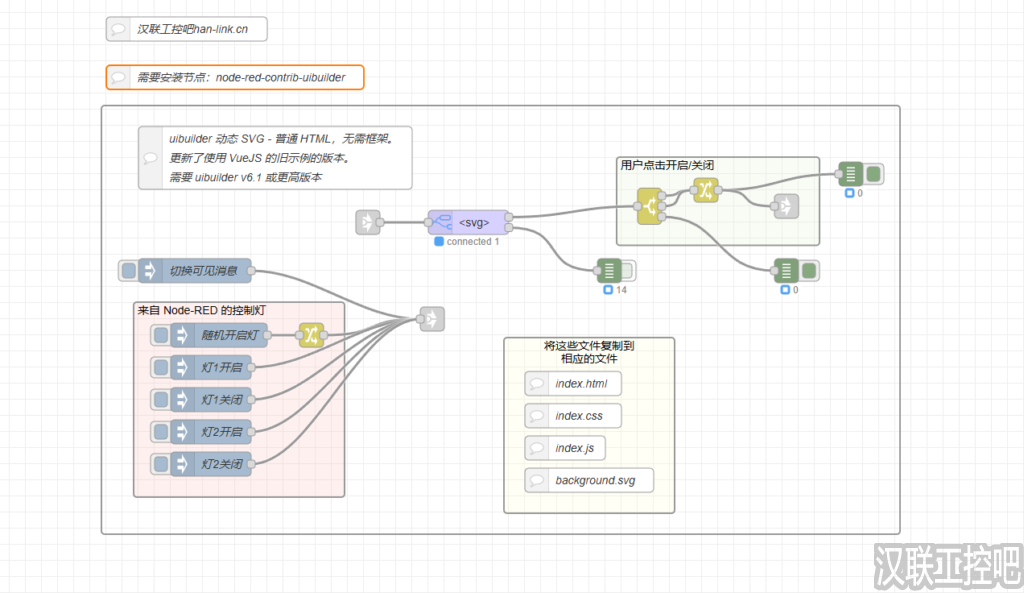Click upper output port of <svg> node
1024x593 pixels.
point(509,217)
